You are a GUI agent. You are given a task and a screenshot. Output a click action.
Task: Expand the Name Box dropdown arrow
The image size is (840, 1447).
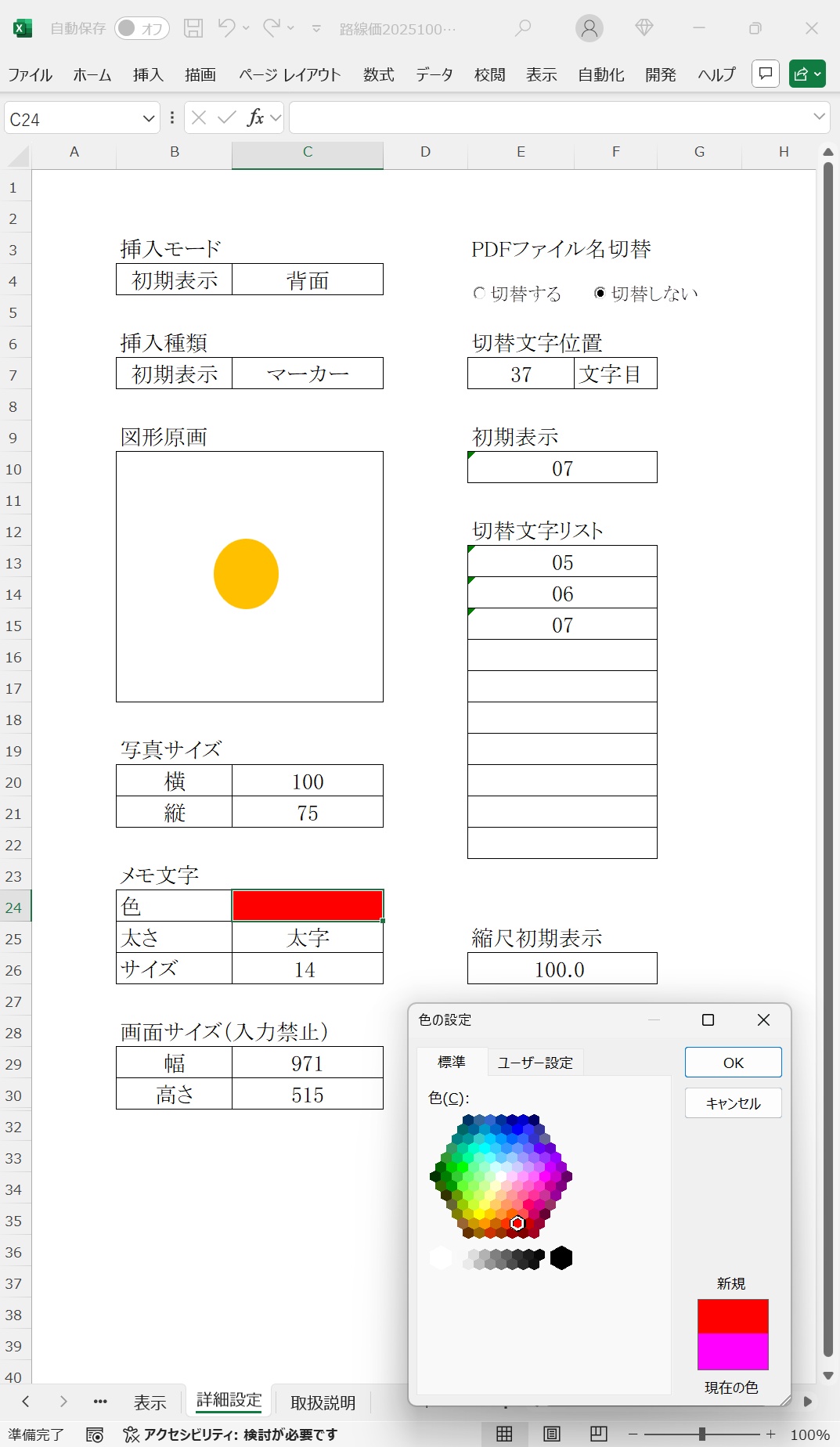point(148,118)
